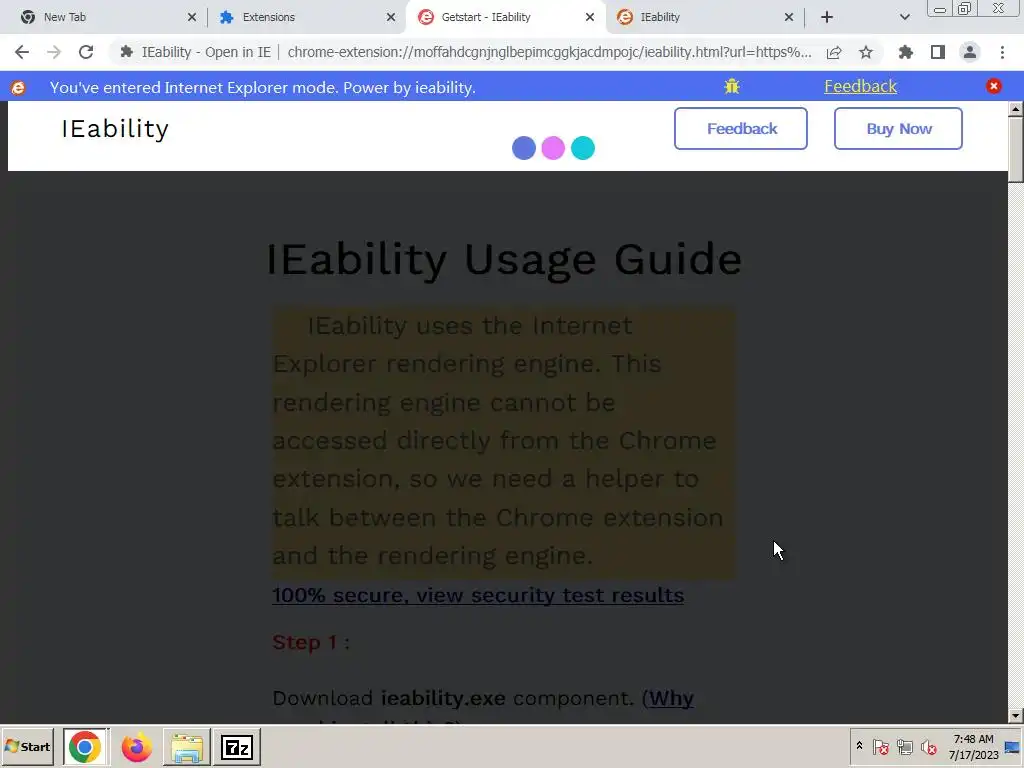Image resolution: width=1024 pixels, height=768 pixels.
Task: Go back using the browser back arrow
Action: point(22,52)
